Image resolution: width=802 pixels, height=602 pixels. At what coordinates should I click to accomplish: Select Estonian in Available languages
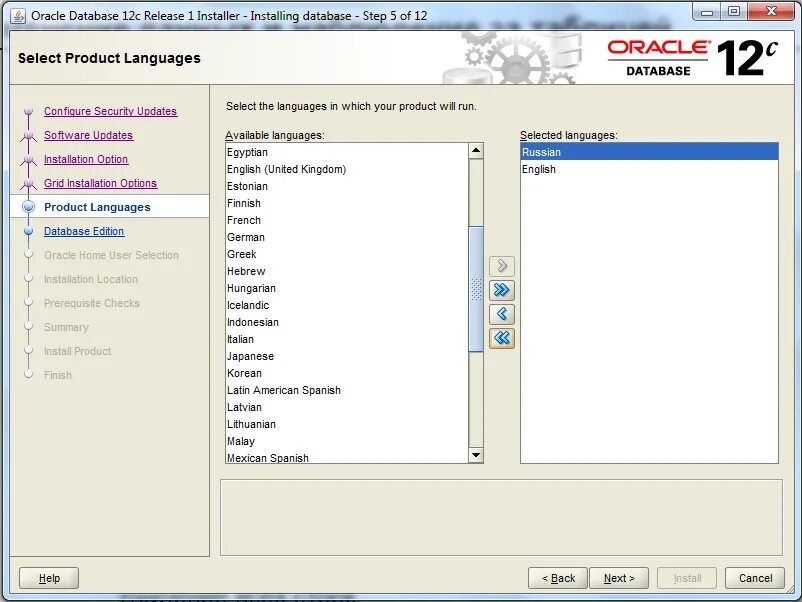[347, 186]
